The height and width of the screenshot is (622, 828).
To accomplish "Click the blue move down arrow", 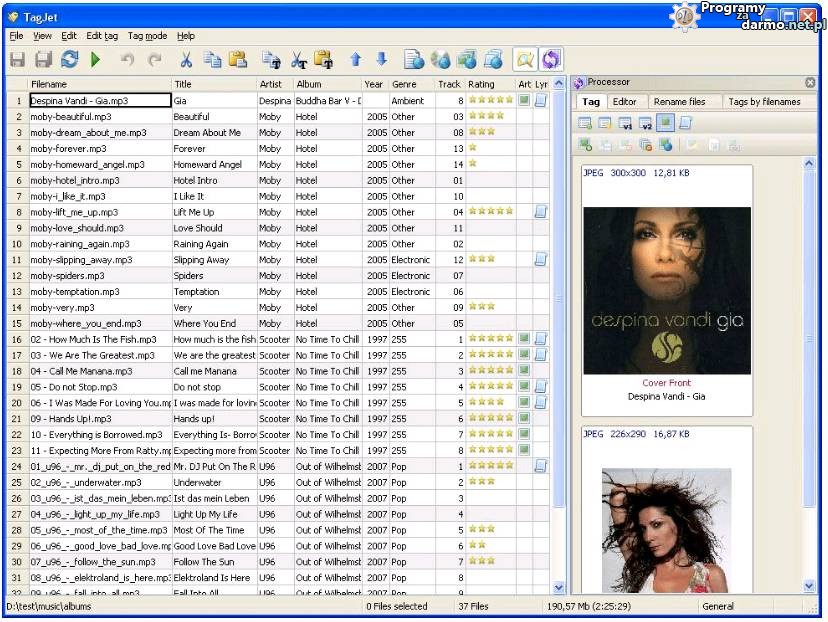I will click(381, 60).
